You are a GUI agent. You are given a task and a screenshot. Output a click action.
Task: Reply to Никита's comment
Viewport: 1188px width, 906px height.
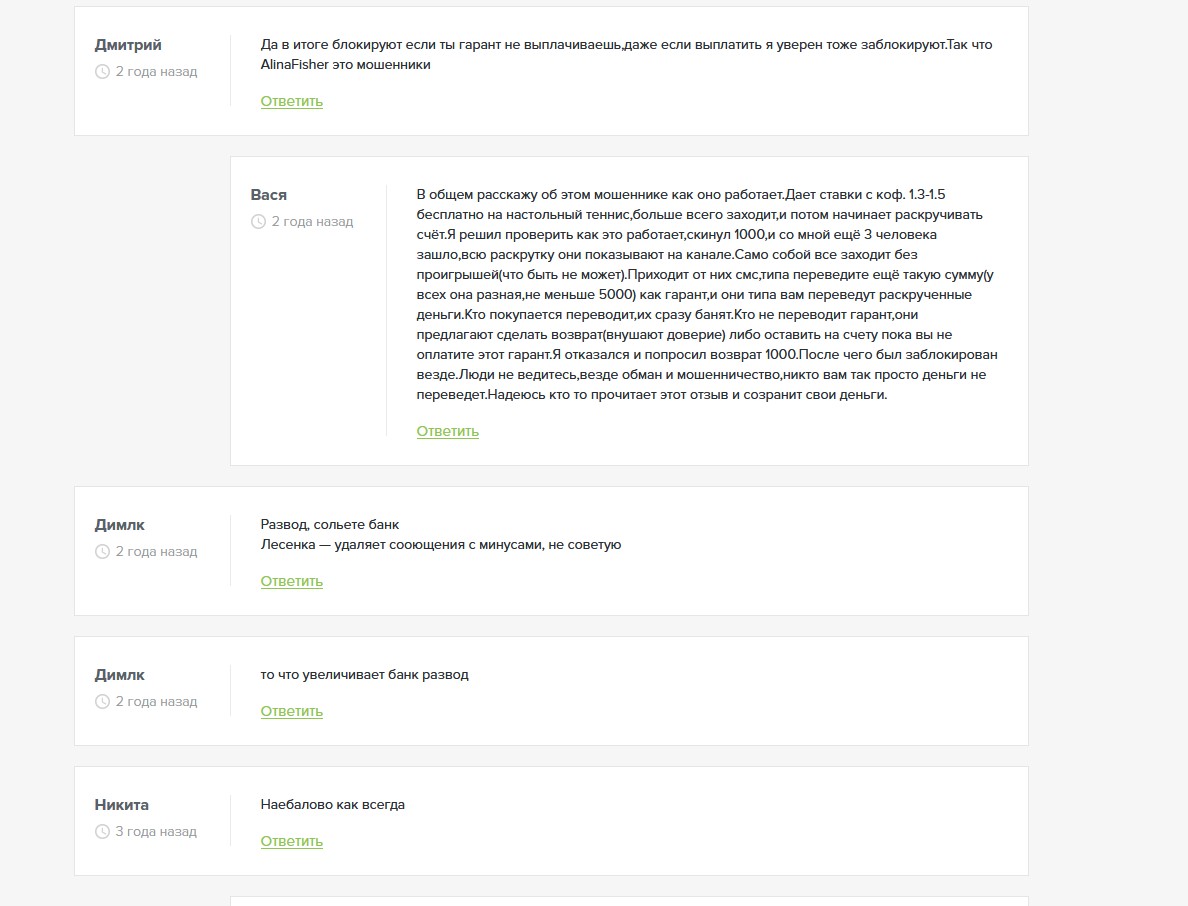click(x=291, y=841)
